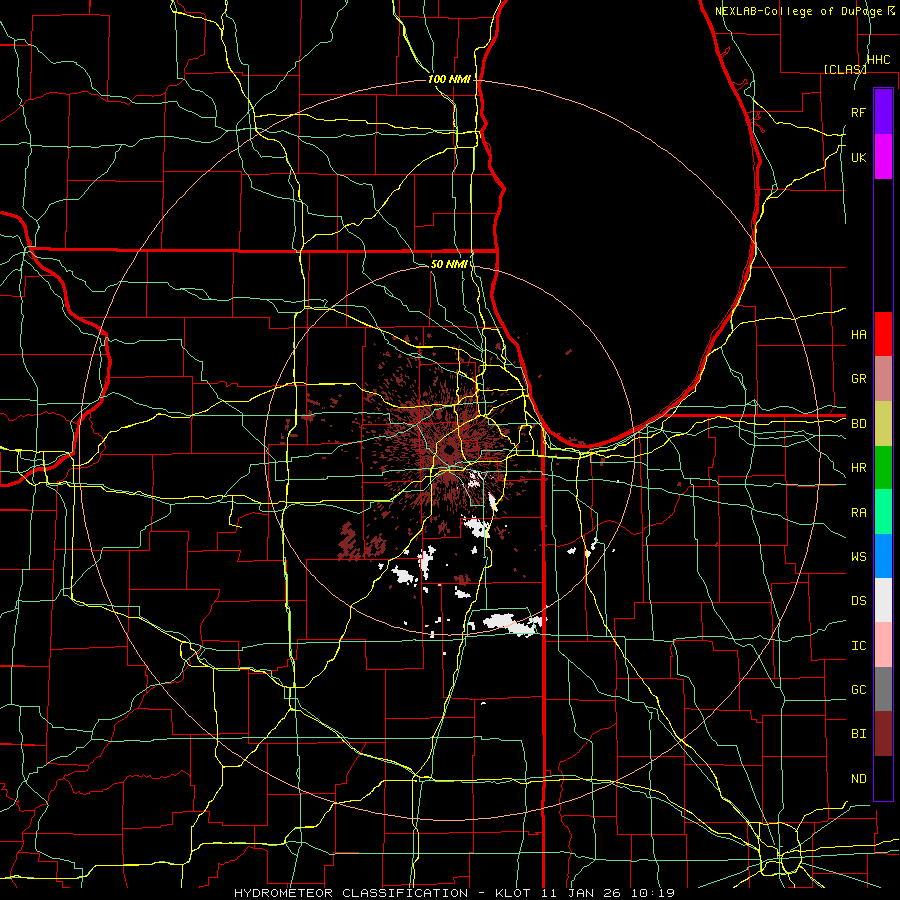This screenshot has height=900, width=900.
Task: Click the 'GR' legend label
Action: [858, 379]
